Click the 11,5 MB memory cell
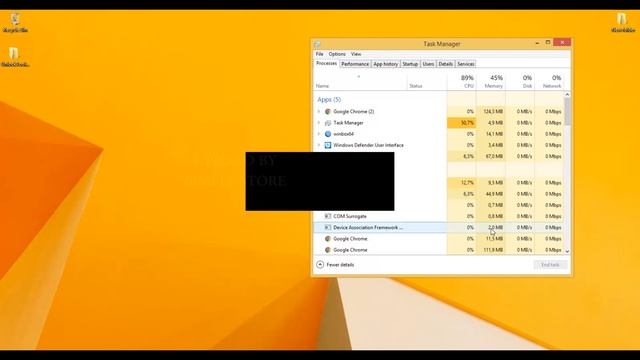 [491, 239]
